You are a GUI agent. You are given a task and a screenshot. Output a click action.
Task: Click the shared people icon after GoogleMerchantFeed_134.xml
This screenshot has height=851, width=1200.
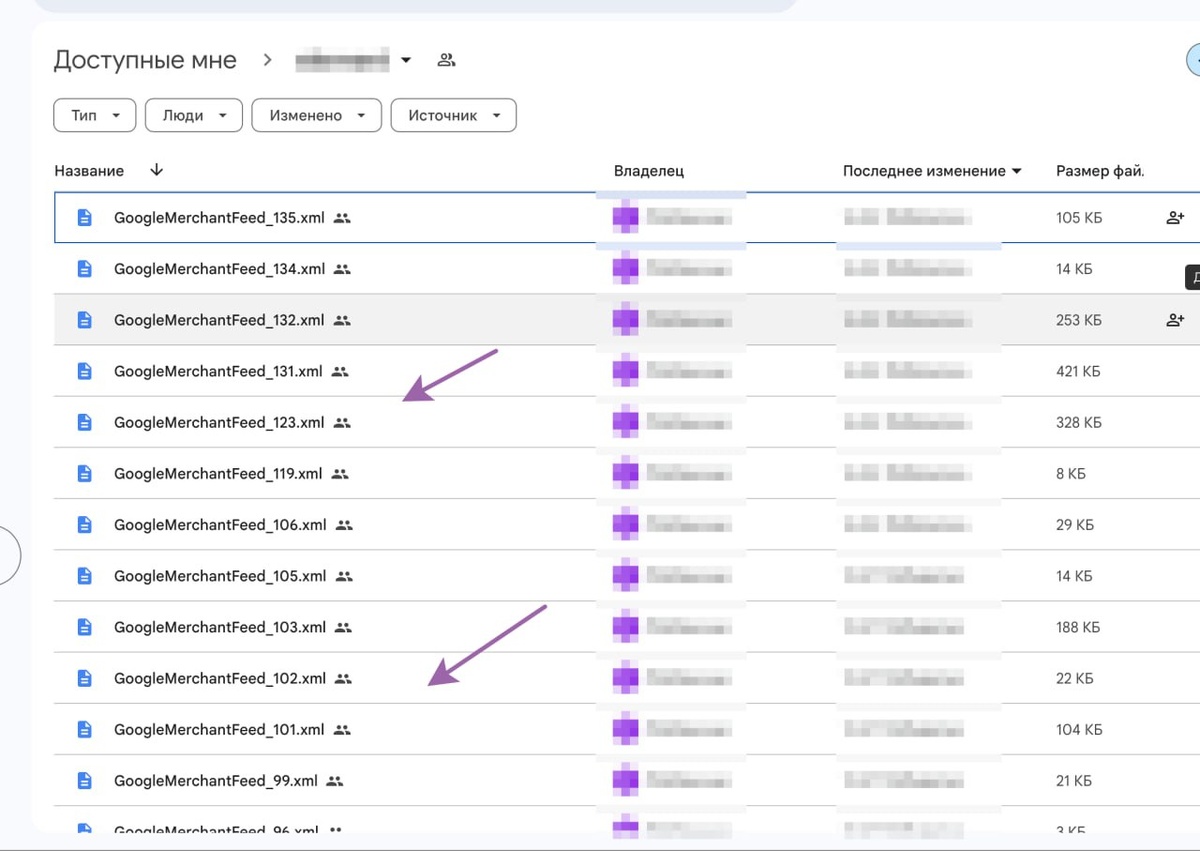pyautogui.click(x=342, y=269)
